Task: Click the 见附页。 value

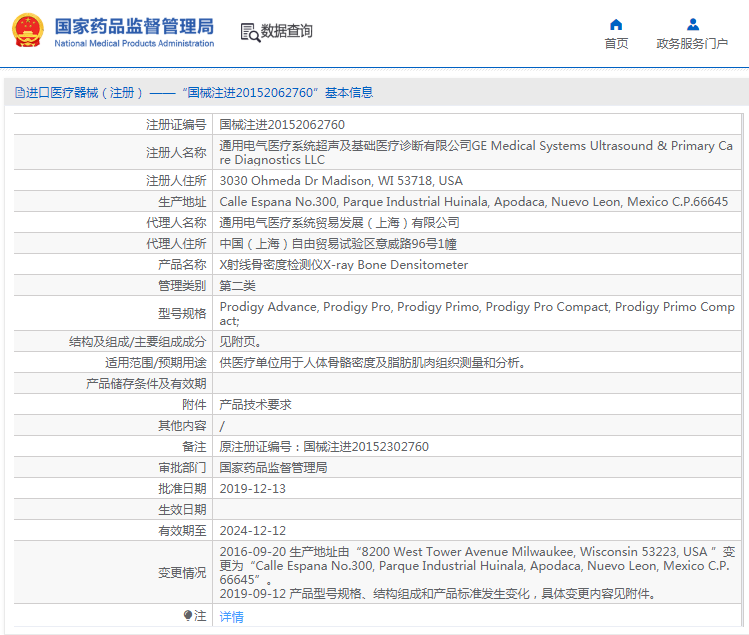Action: (x=240, y=342)
